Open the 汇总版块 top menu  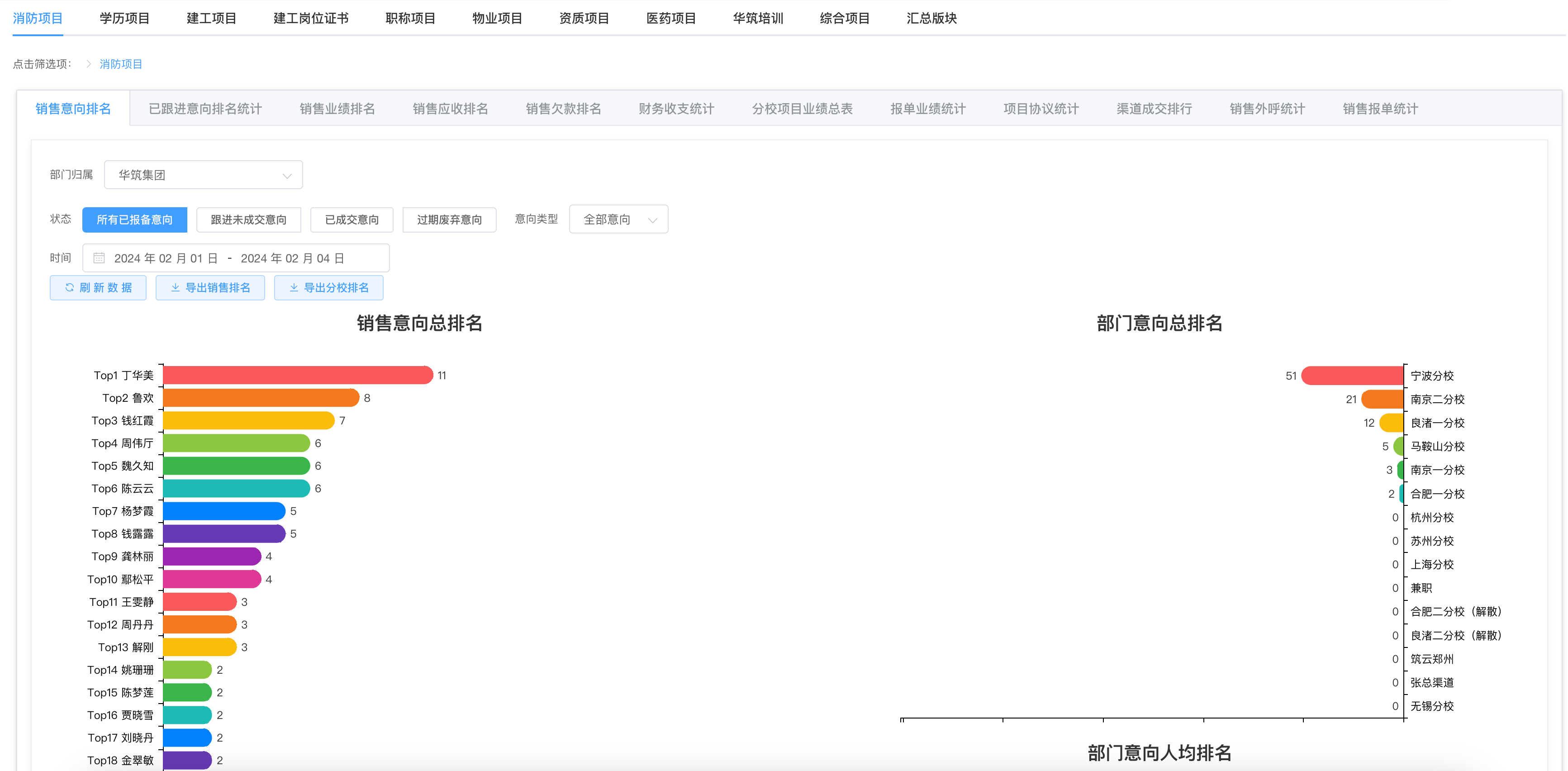(931, 18)
